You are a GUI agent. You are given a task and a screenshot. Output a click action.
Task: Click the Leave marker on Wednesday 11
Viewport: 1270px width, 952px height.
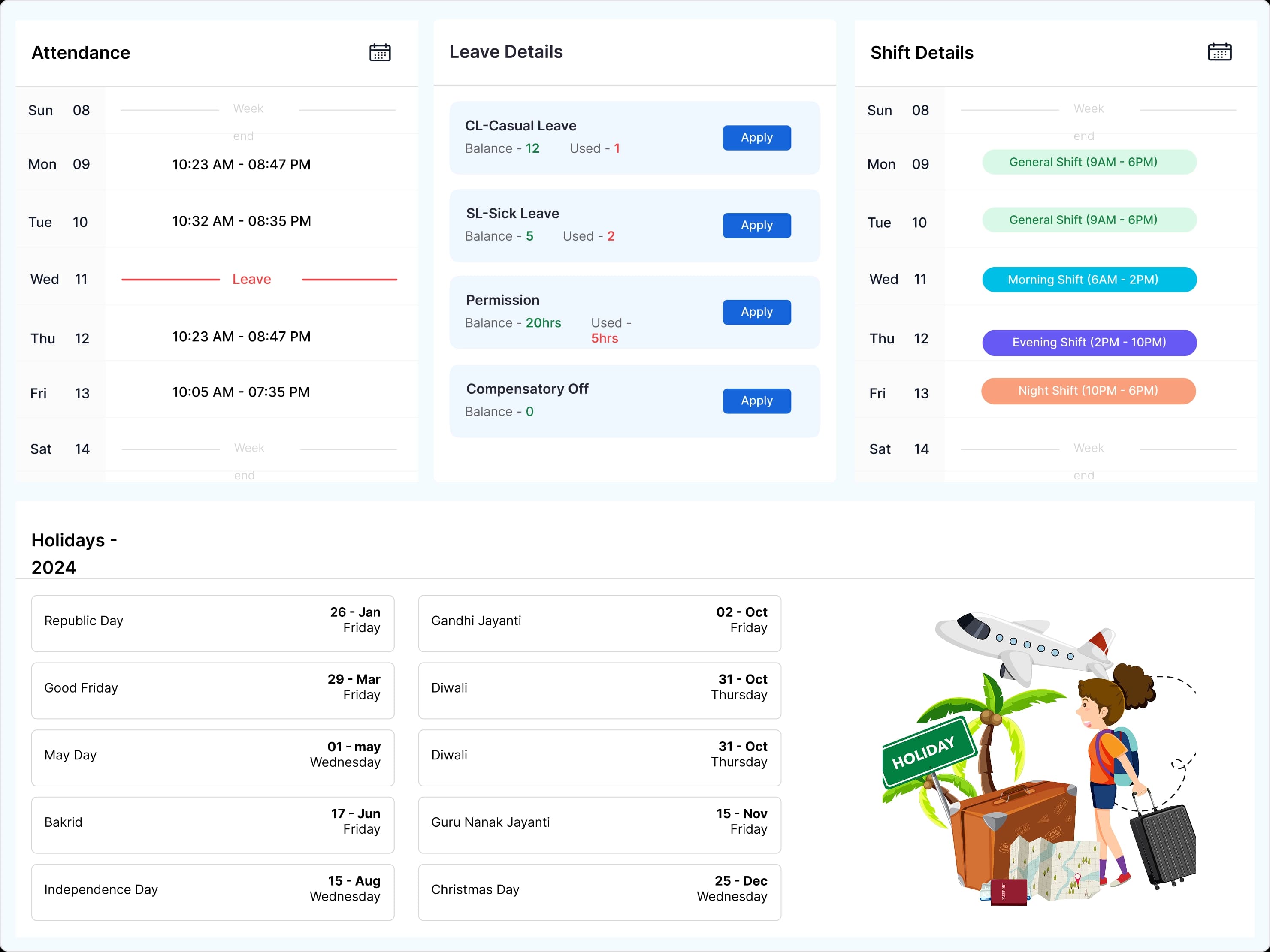(x=251, y=280)
